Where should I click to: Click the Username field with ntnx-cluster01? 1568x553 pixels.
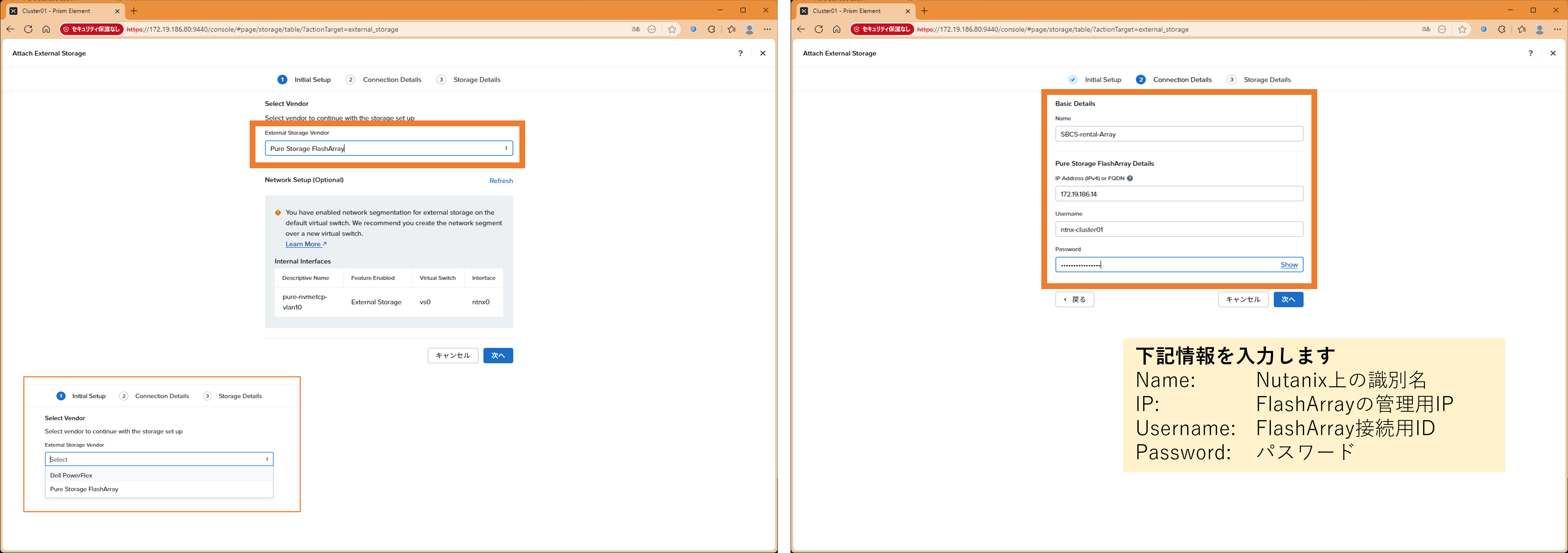pyautogui.click(x=1179, y=230)
